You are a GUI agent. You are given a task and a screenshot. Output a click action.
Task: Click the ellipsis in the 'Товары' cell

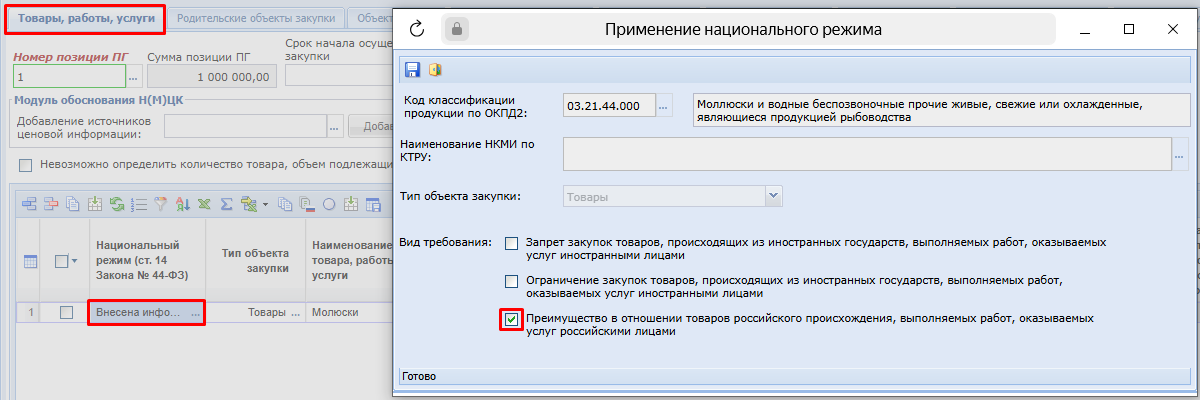click(x=297, y=312)
